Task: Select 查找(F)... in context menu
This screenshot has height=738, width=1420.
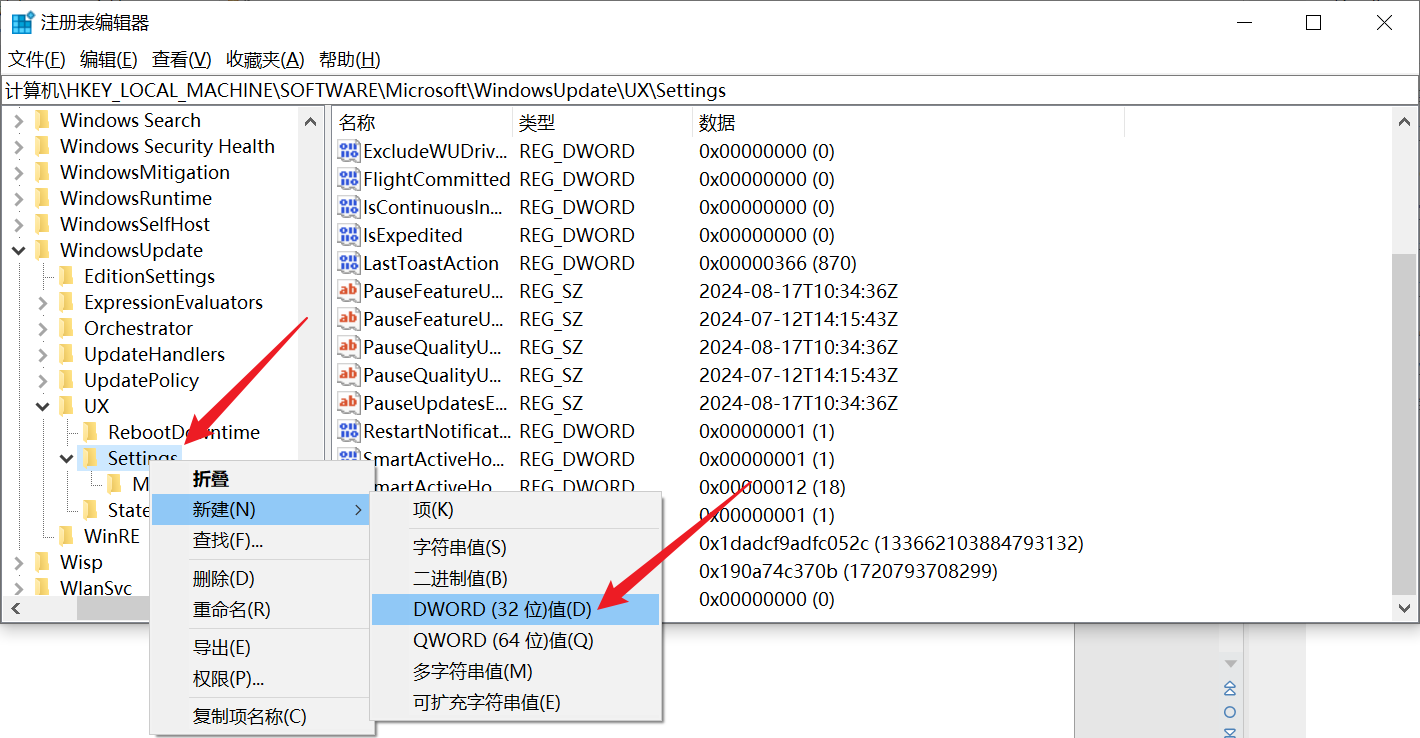Action: click(261, 541)
